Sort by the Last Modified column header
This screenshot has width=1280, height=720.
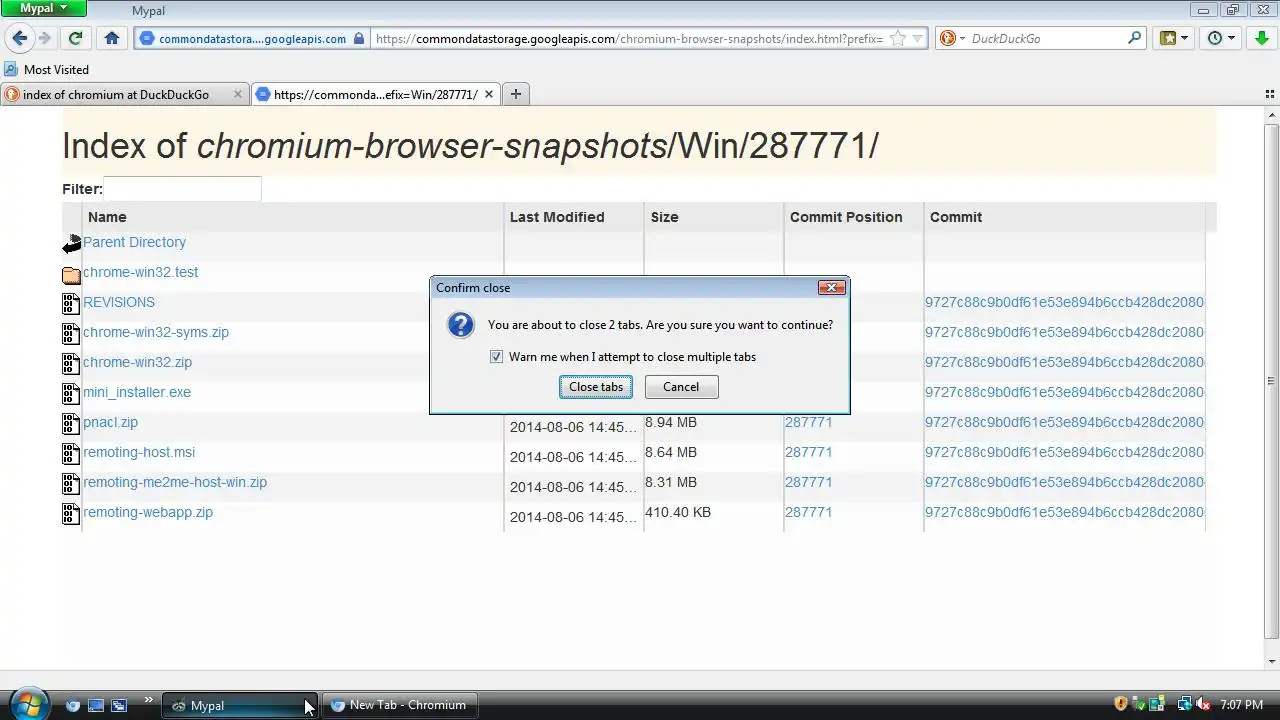coord(557,217)
